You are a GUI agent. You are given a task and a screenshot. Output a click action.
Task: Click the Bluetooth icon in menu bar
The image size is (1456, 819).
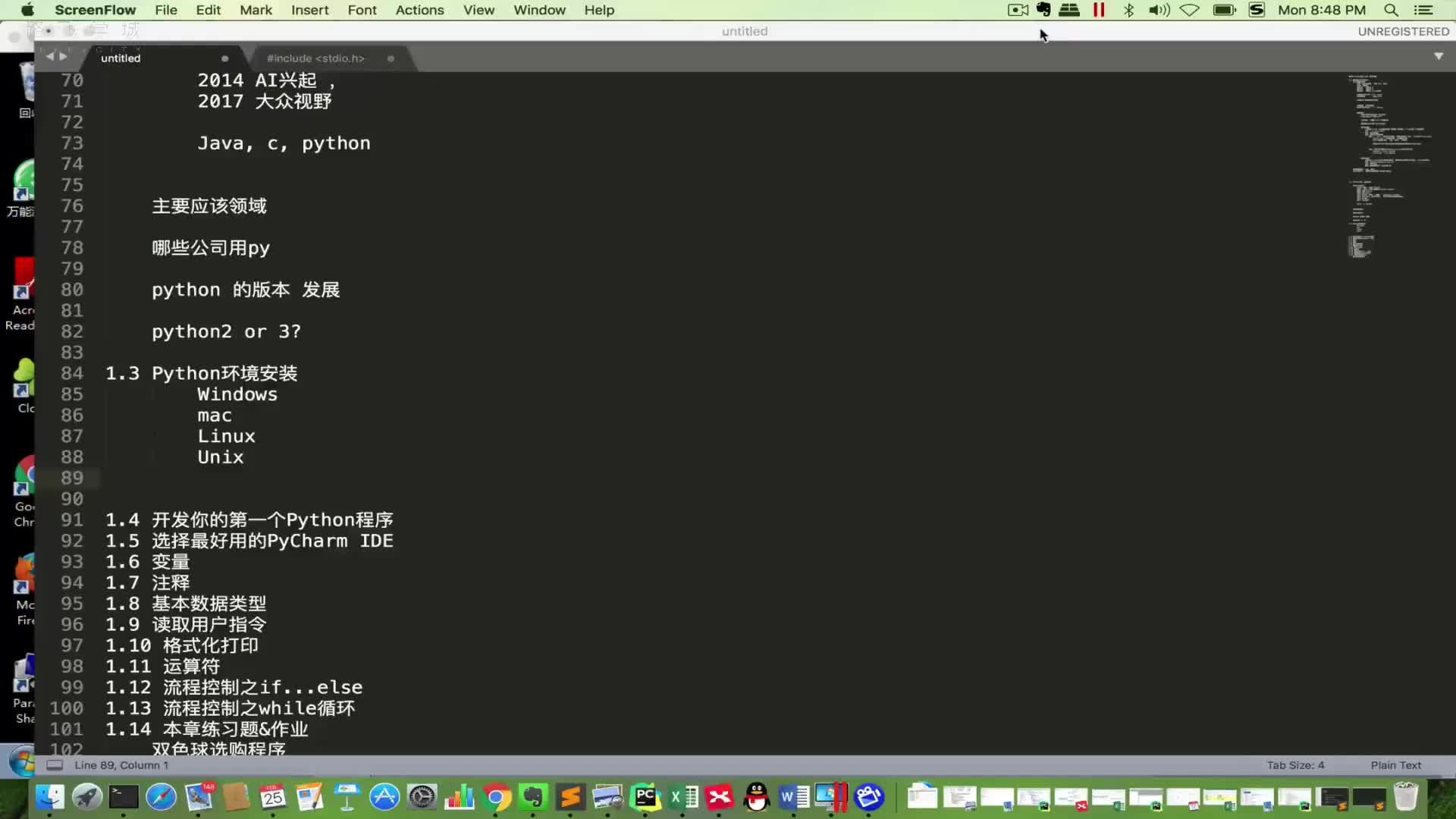[x=1127, y=10]
